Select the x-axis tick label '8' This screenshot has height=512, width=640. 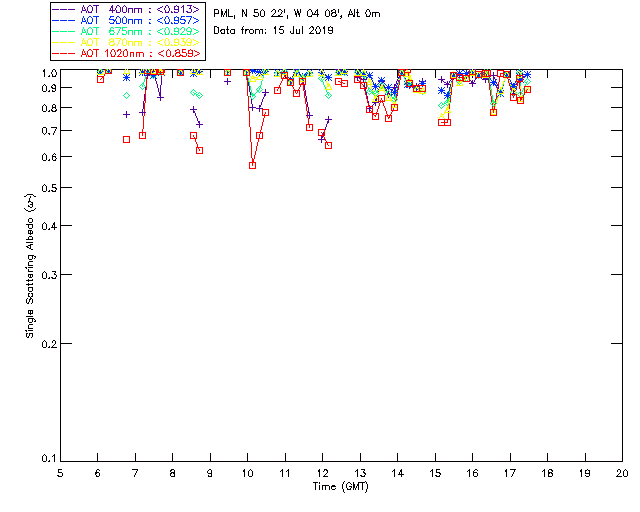click(x=173, y=473)
